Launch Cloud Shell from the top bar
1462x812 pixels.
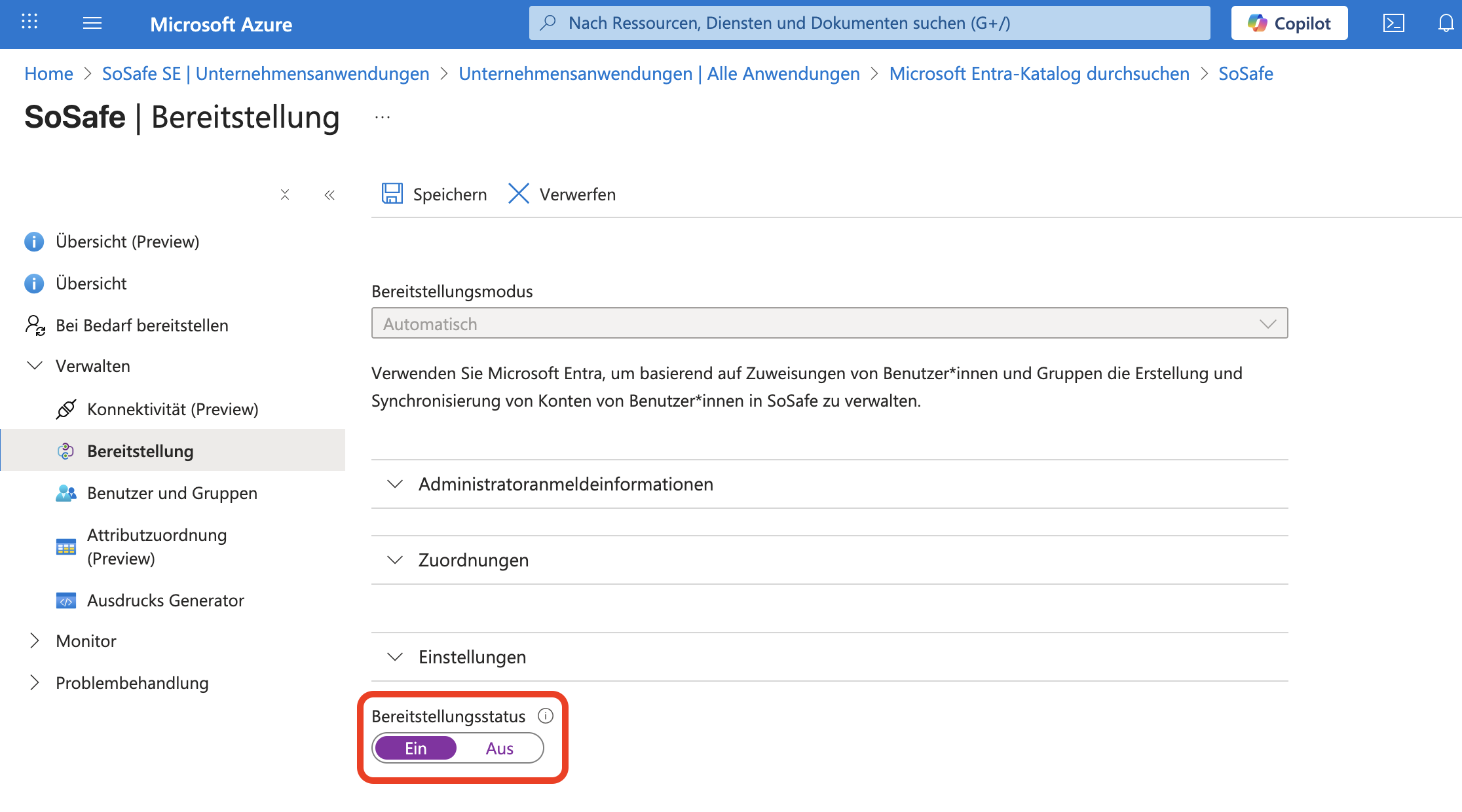coord(1393,24)
